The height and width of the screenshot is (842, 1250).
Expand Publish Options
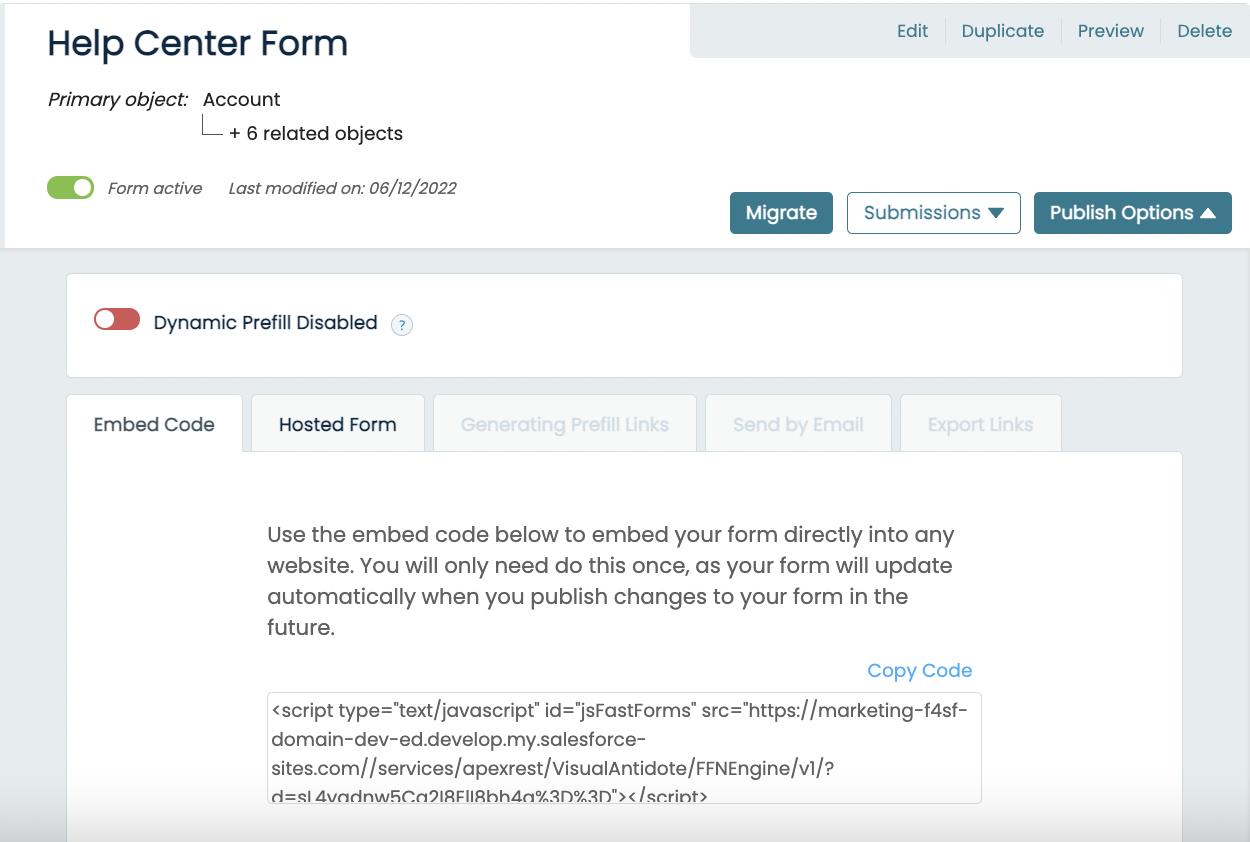[1132, 212]
